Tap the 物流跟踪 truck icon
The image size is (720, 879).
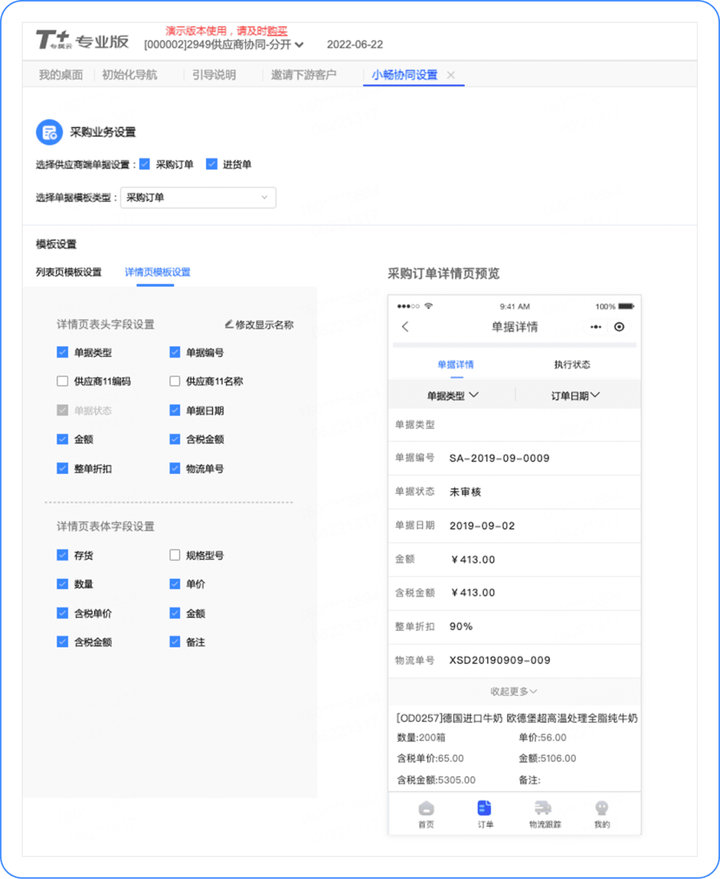pyautogui.click(x=543, y=808)
